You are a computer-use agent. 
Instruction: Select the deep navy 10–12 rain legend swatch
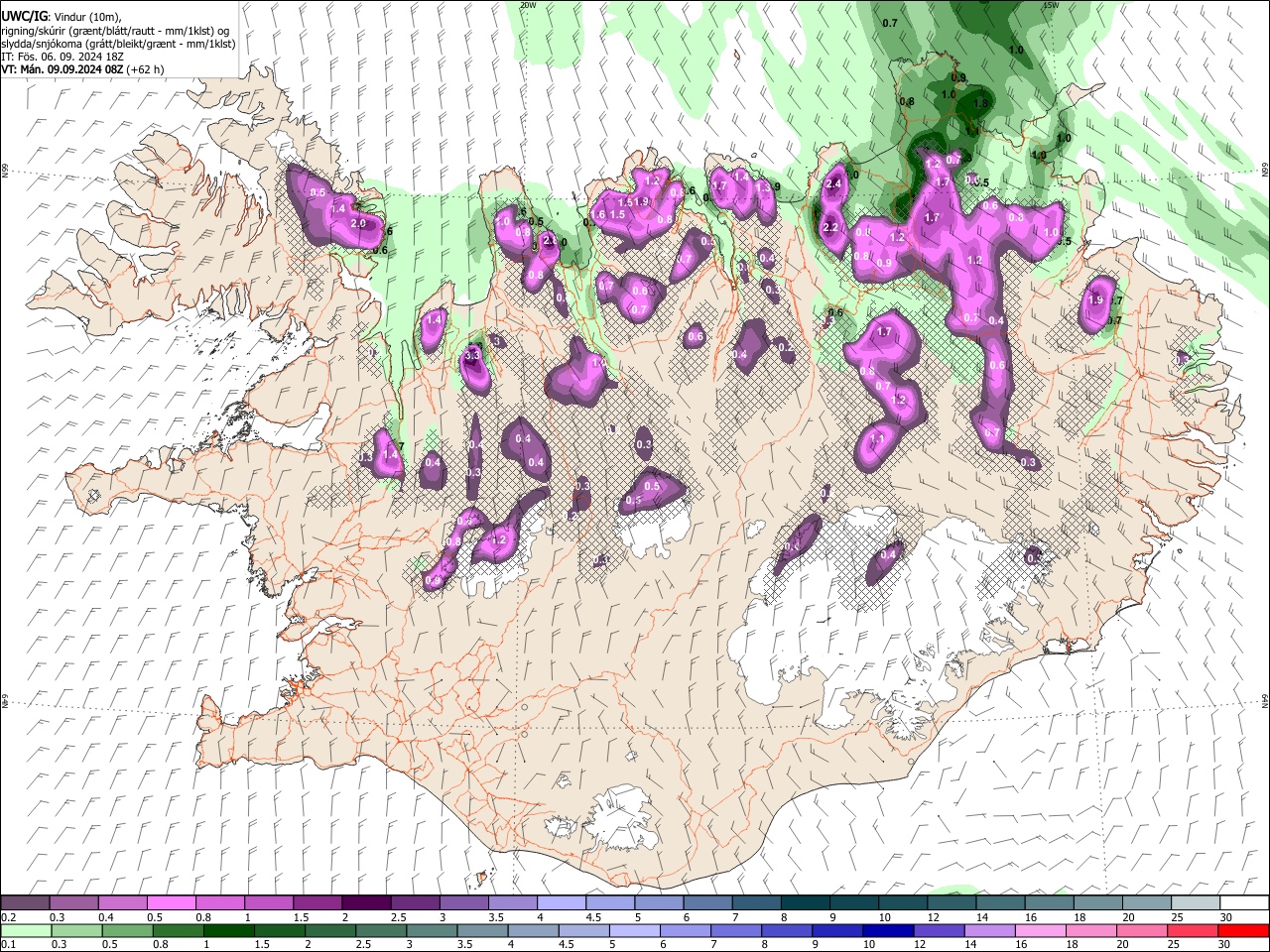(889, 930)
